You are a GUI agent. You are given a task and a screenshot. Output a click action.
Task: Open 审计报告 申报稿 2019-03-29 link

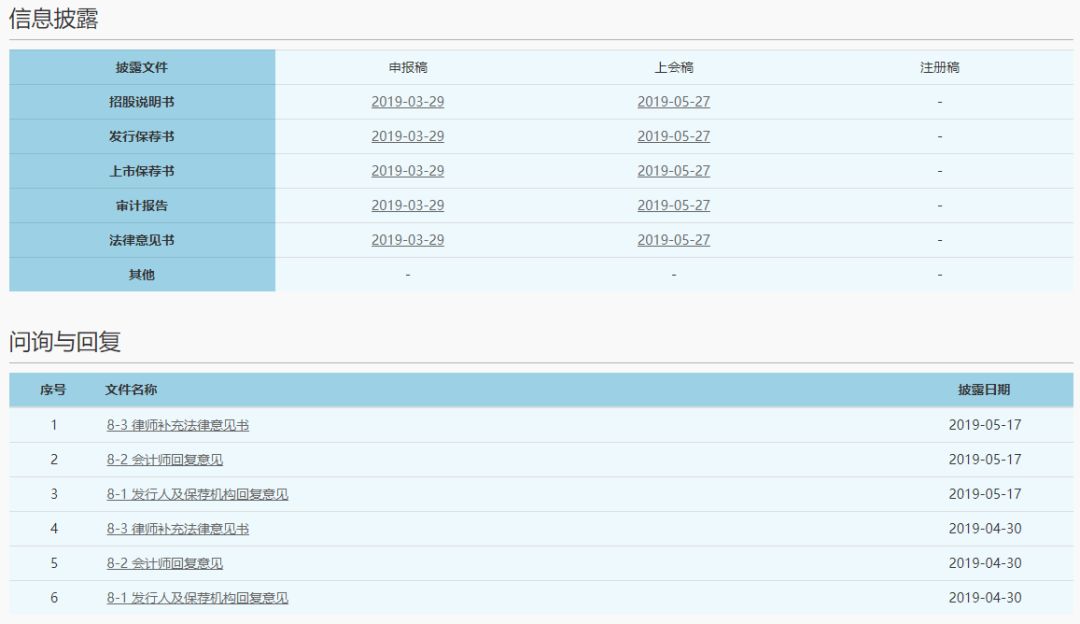408,205
